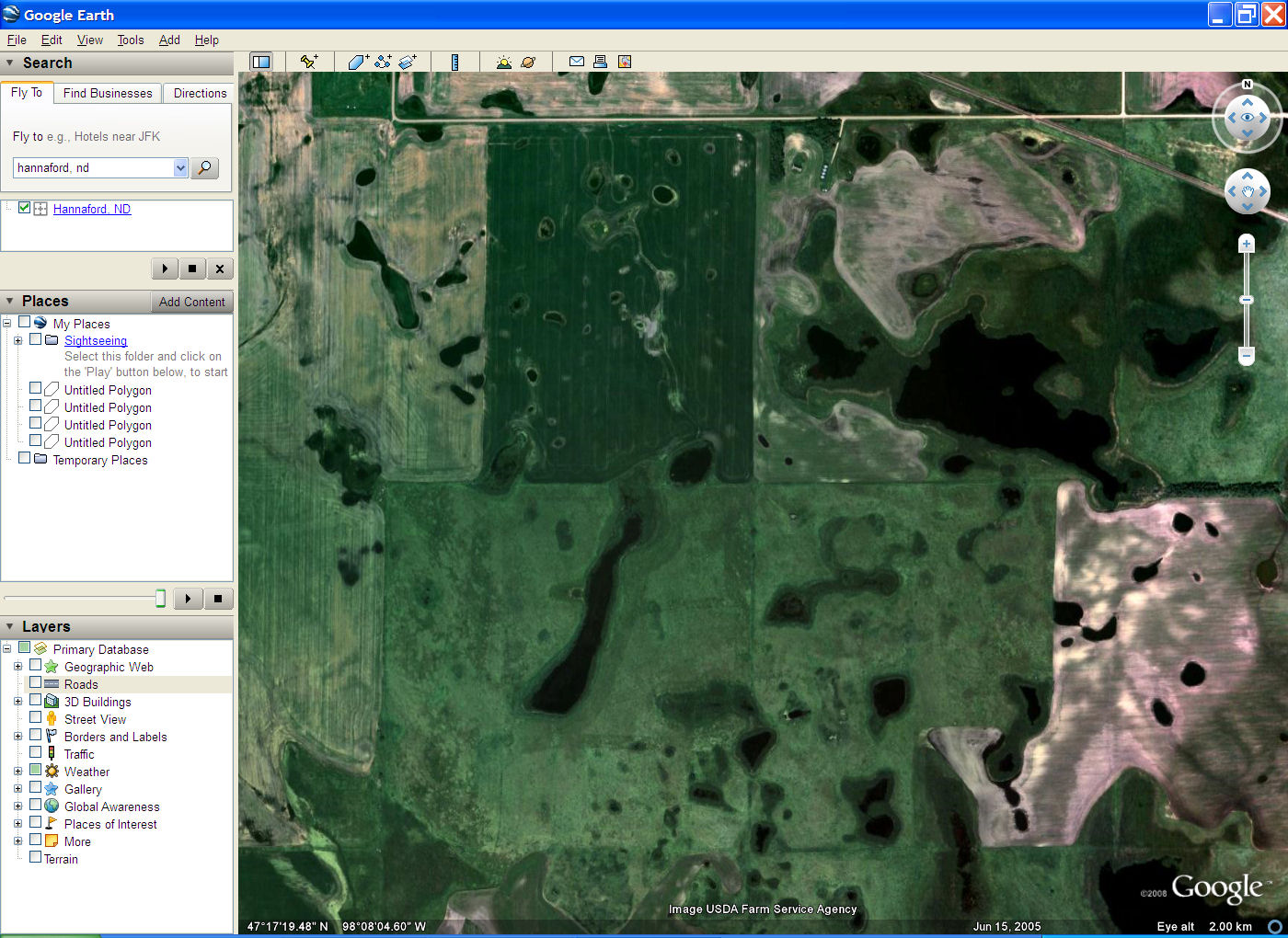The width and height of the screenshot is (1288, 938).
Task: Uncheck the Hannaford, ND search result checkbox
Action: [x=25, y=208]
